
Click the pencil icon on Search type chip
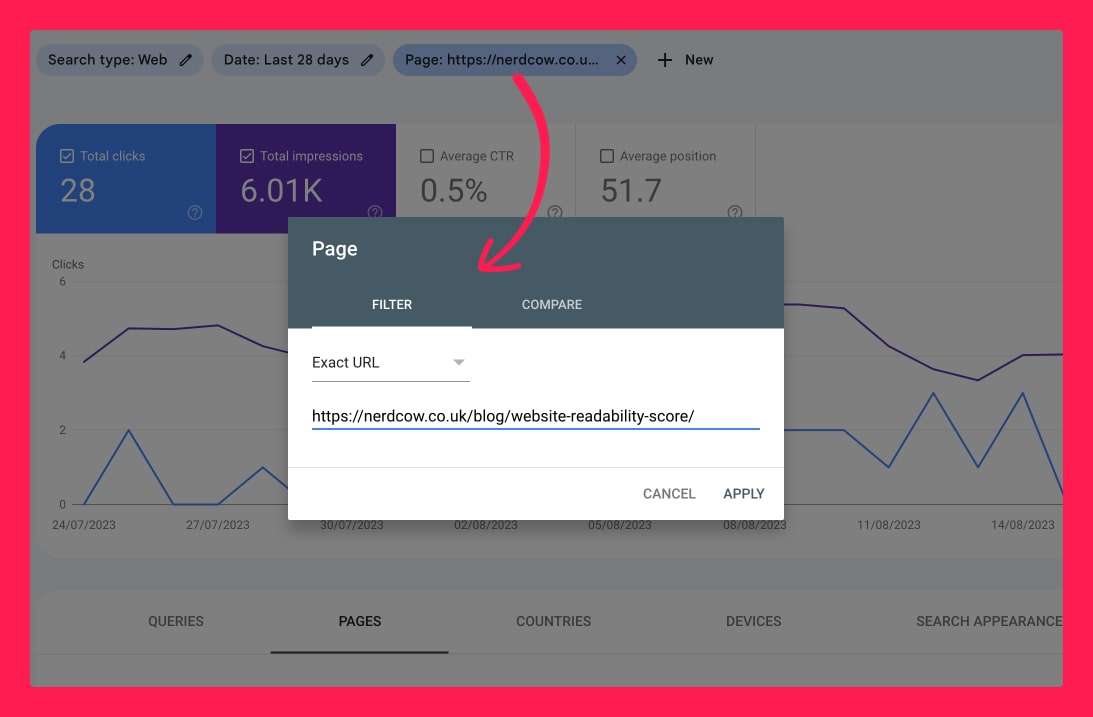point(186,60)
